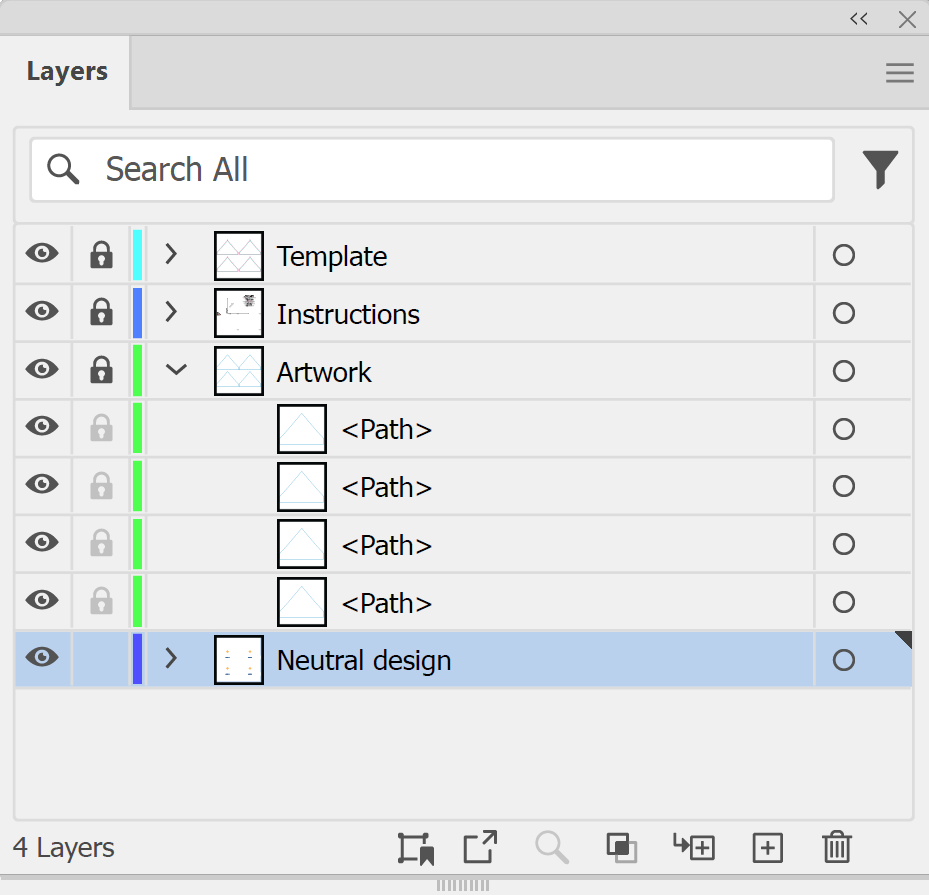
Task: Select the Layers tab
Action: coord(67,72)
